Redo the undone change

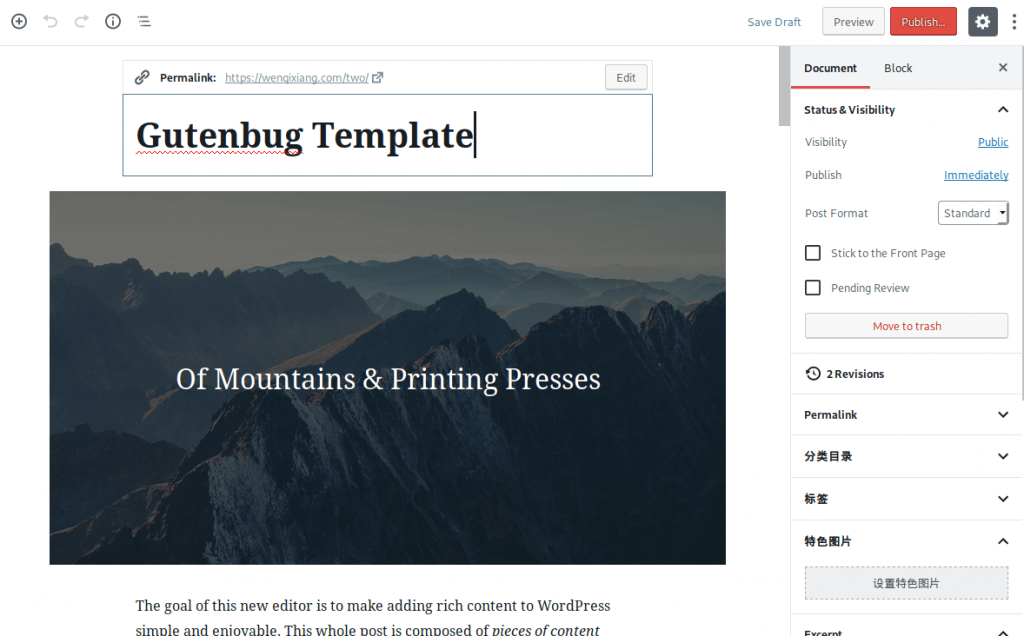82,22
